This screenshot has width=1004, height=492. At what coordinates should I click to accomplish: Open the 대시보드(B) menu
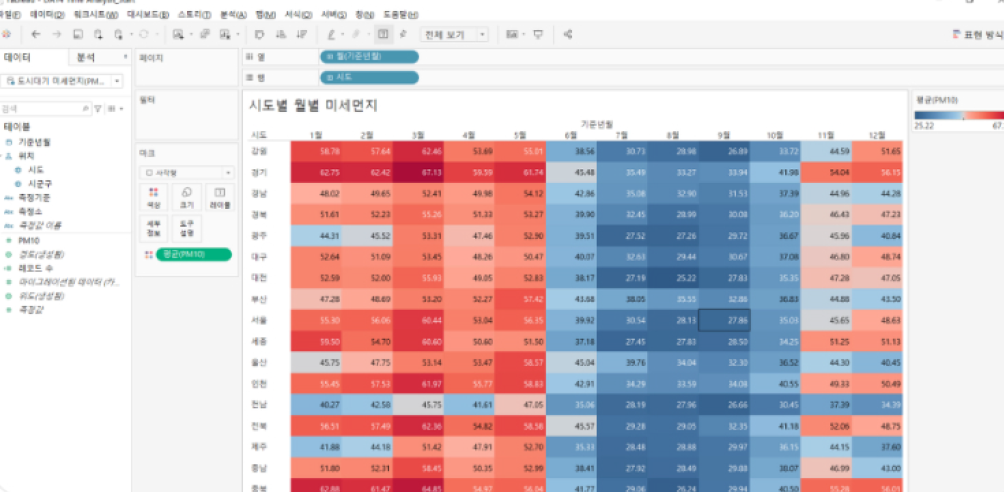tap(148, 14)
